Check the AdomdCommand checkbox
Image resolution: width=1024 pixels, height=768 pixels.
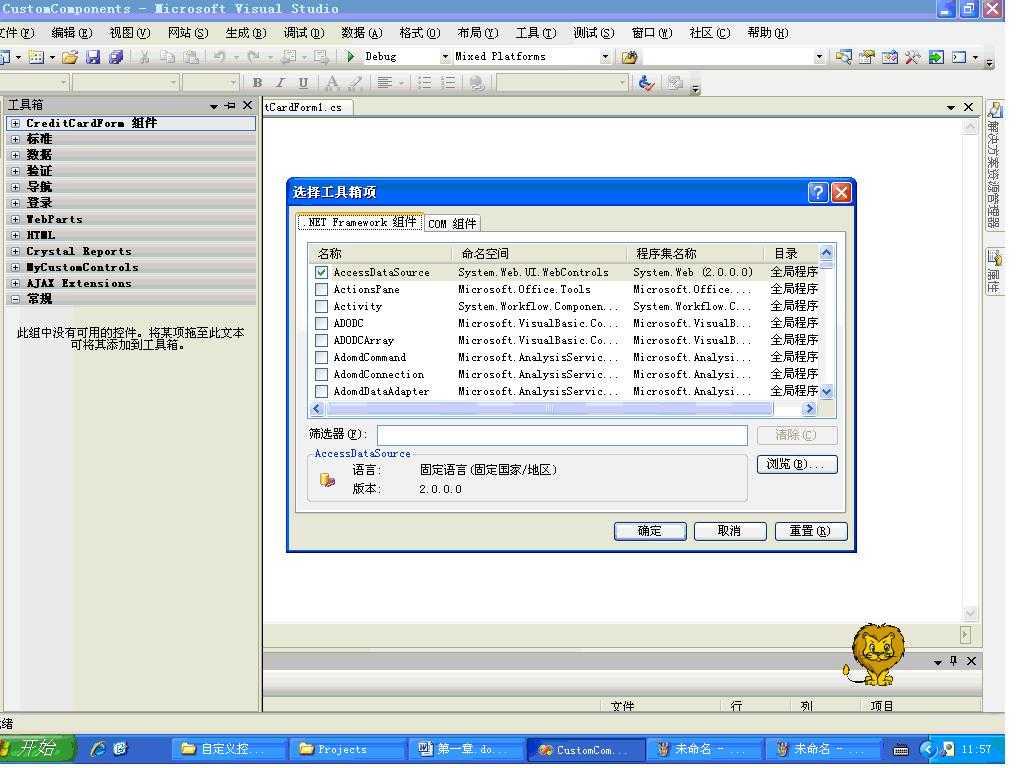tap(321, 357)
